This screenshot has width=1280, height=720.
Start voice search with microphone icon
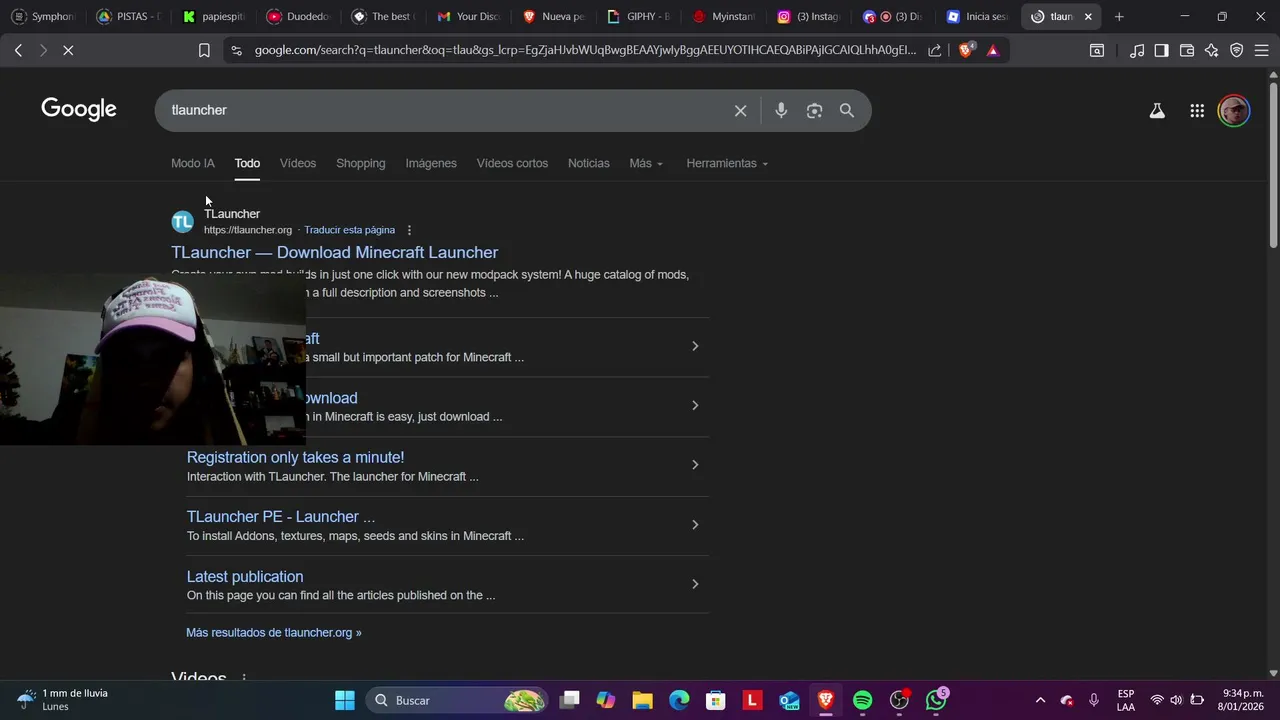781,111
